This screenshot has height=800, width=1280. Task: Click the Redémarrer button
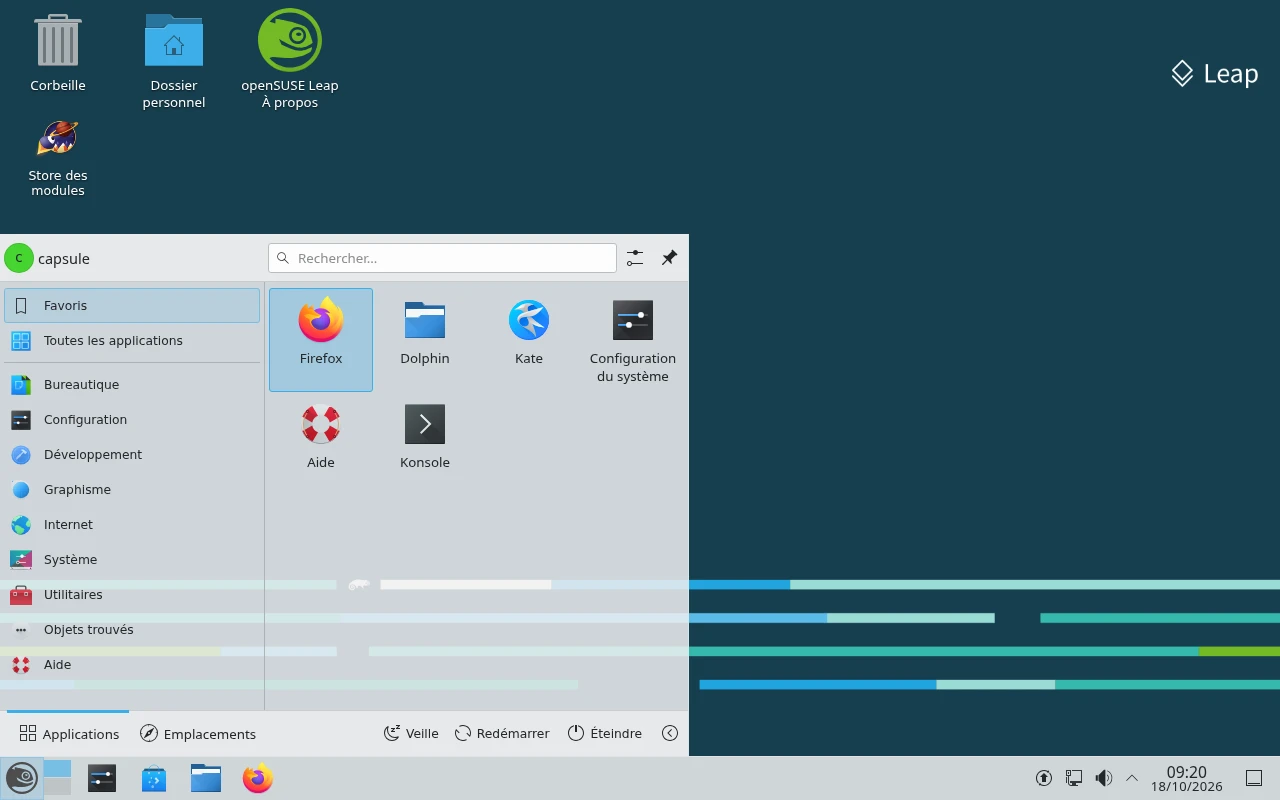coord(502,734)
